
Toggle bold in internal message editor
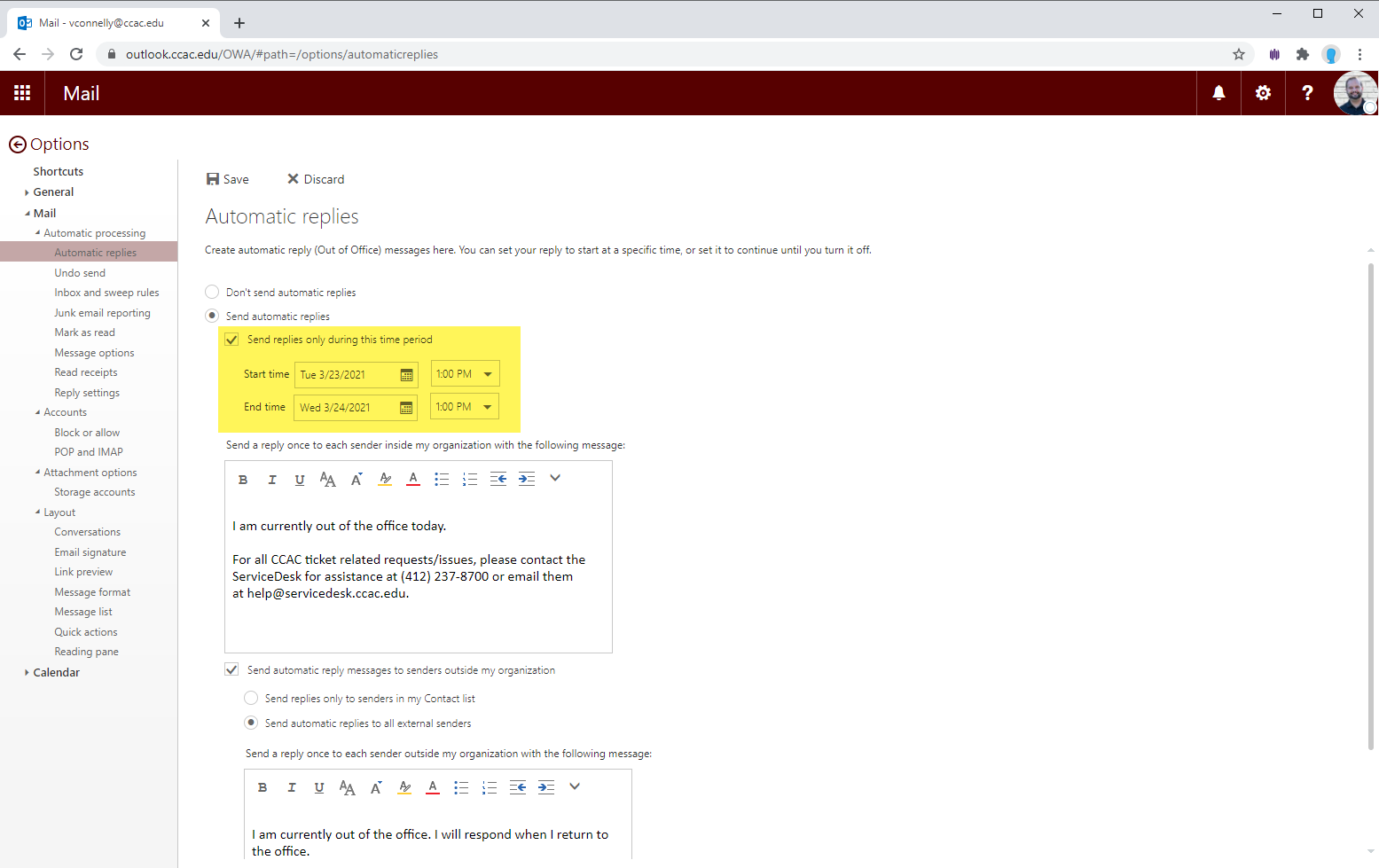243,480
